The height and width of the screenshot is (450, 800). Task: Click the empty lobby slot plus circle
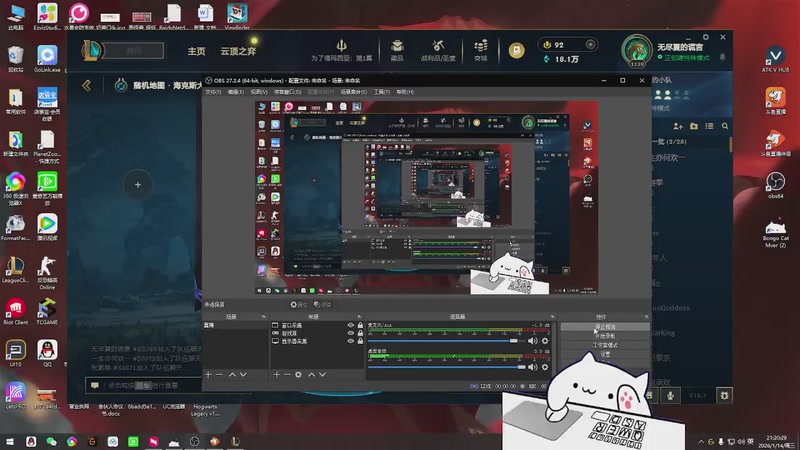tap(138, 185)
